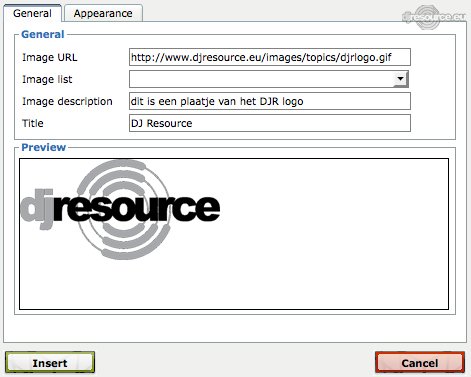Viewport: 471px width, 377px height.
Task: Click the Image description label
Action: pos(67,101)
